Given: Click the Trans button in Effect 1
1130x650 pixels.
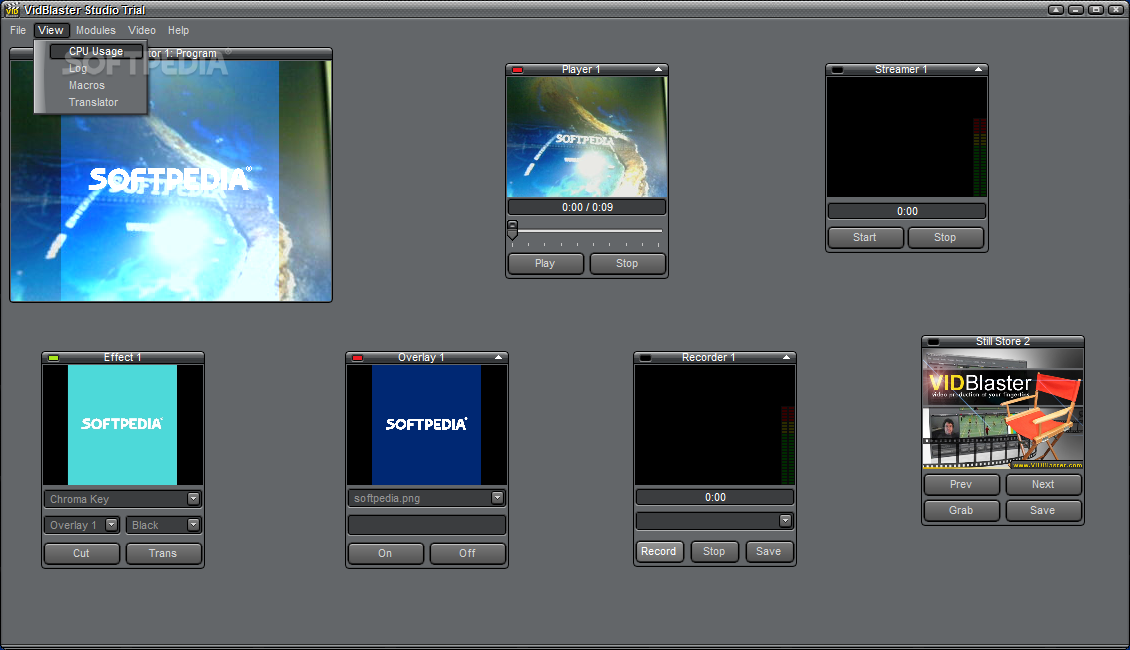Looking at the screenshot, I should 163,553.
